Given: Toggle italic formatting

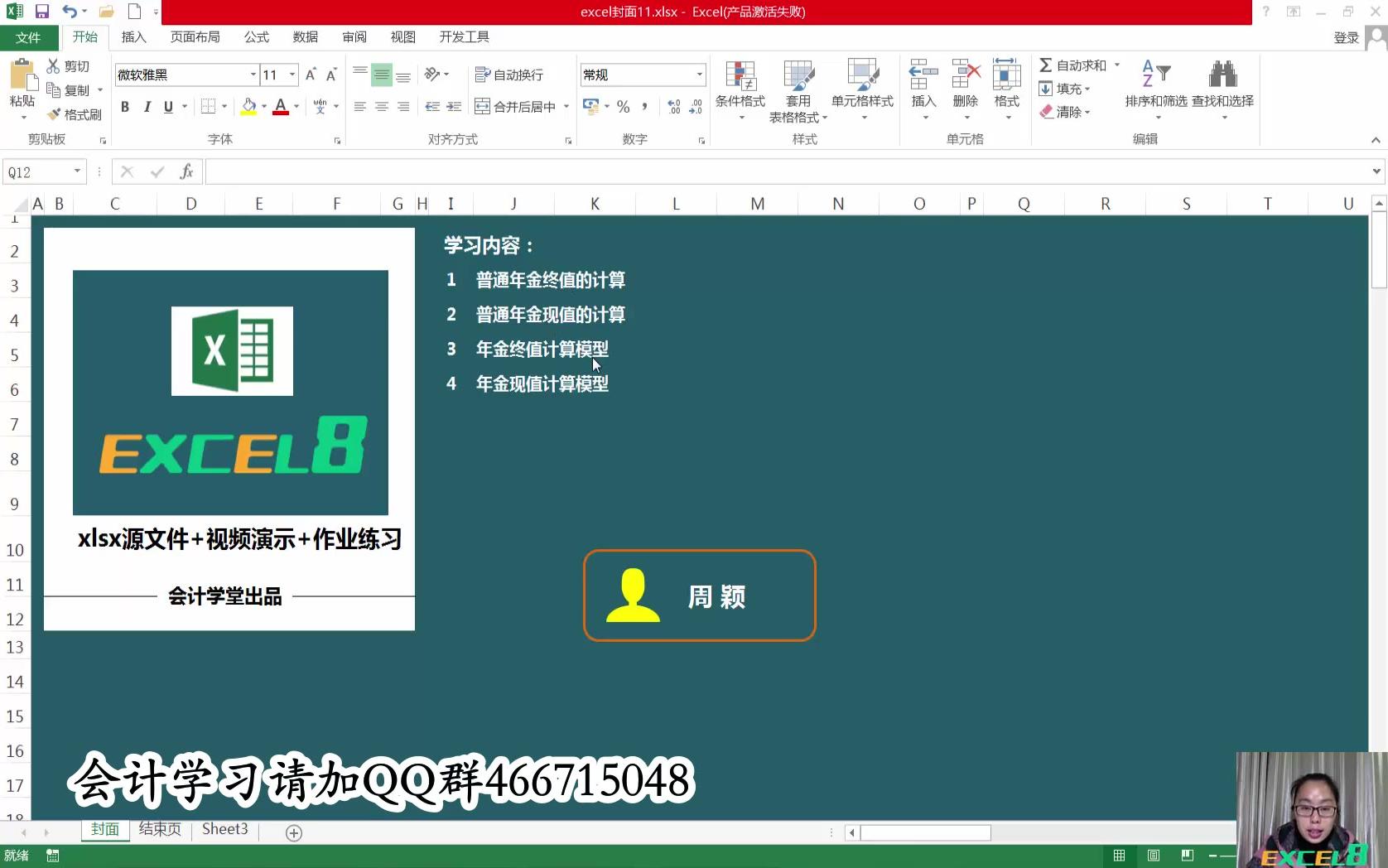Looking at the screenshot, I should 147,107.
